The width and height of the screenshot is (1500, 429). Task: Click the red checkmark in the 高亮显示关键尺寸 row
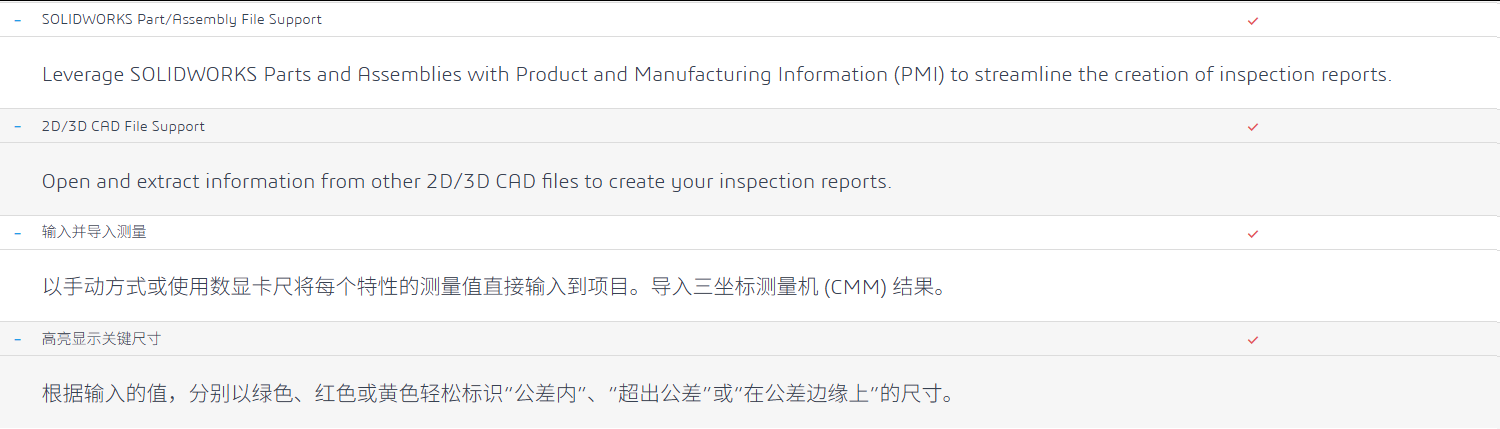(1253, 340)
